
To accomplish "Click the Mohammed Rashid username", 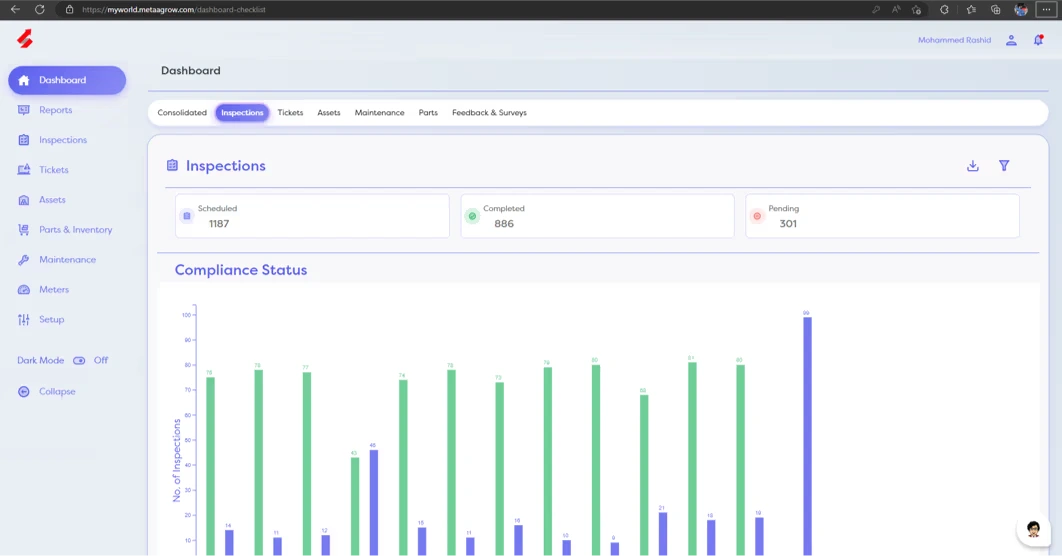I will [954, 40].
